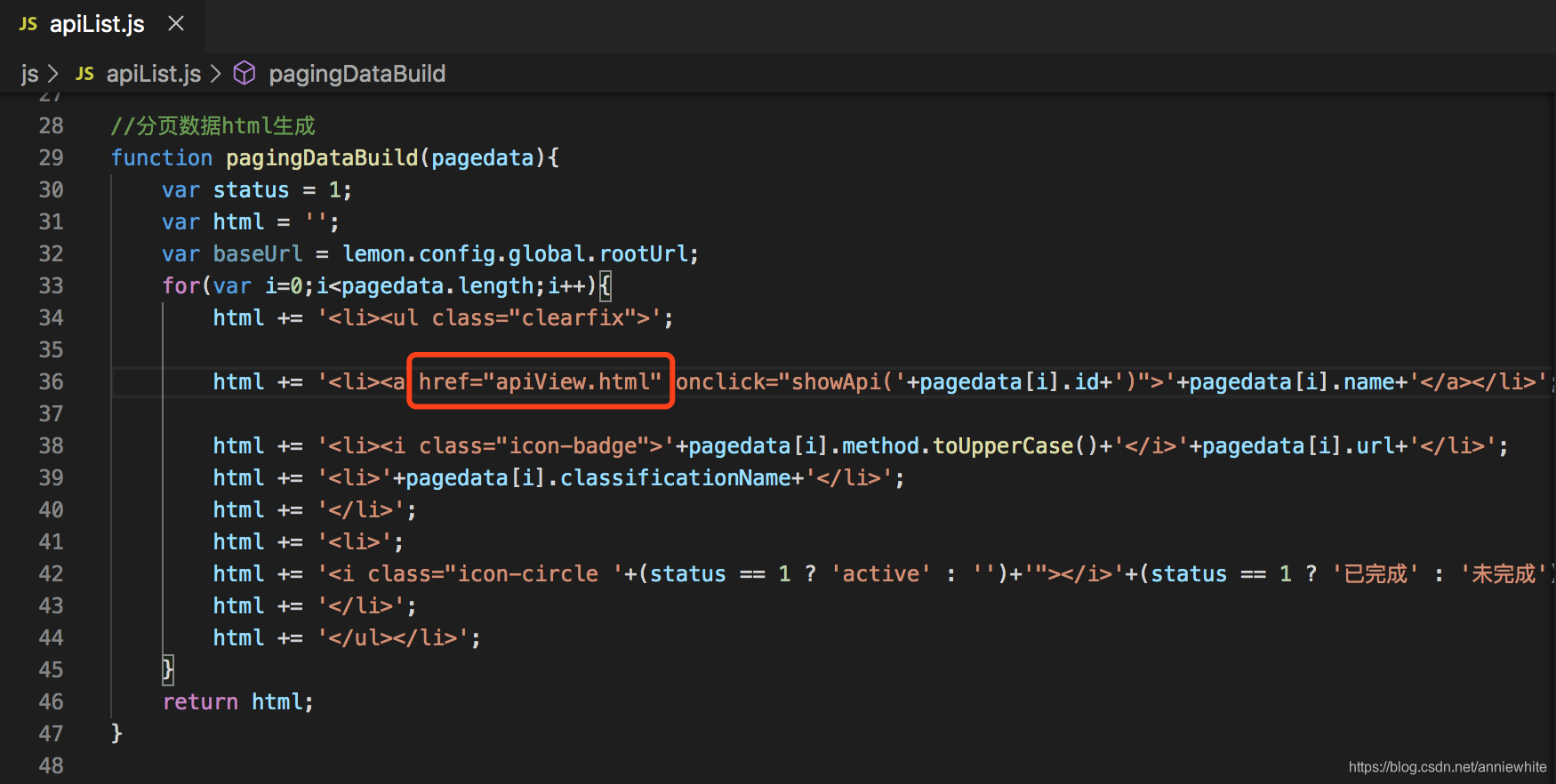
Task: Click '</li>' string on line 43
Action: coord(360,605)
